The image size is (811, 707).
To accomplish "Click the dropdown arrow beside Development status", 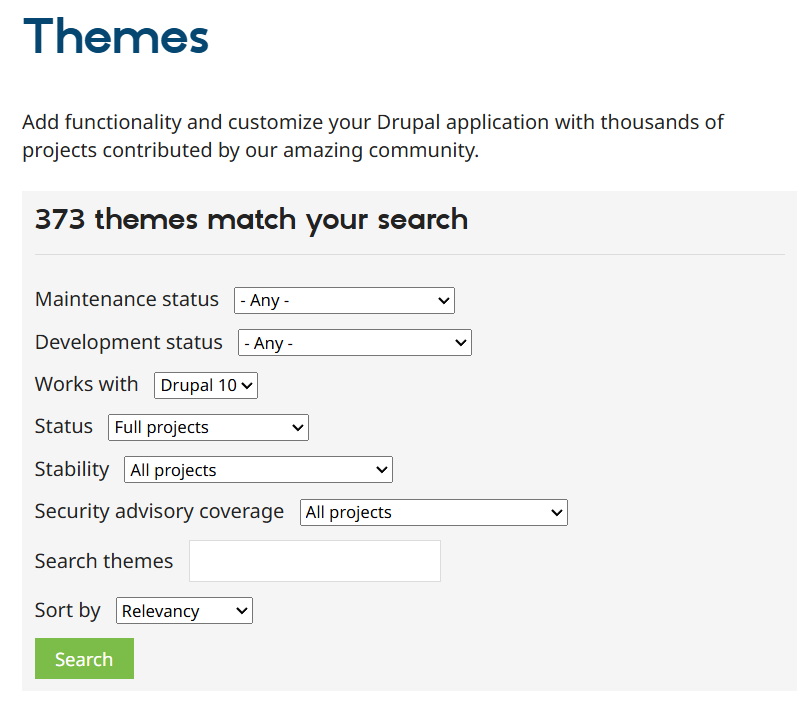I will [463, 342].
